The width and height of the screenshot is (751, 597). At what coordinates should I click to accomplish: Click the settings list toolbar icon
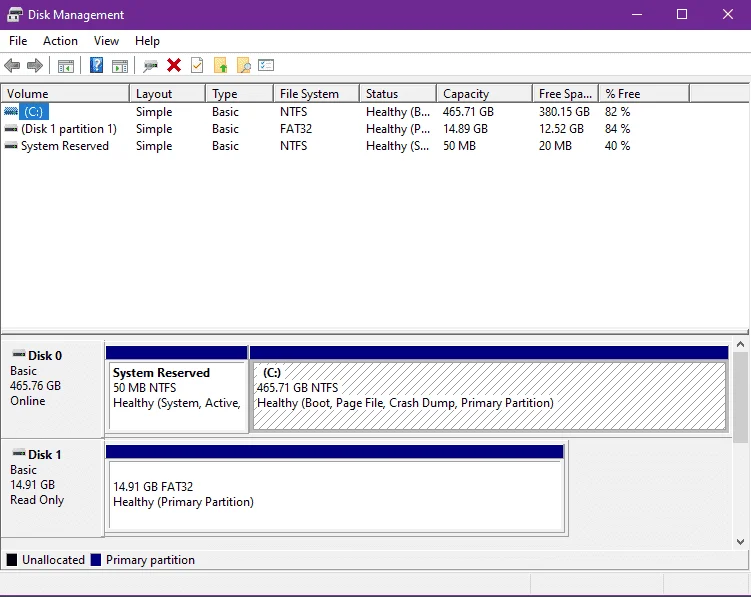coord(266,65)
